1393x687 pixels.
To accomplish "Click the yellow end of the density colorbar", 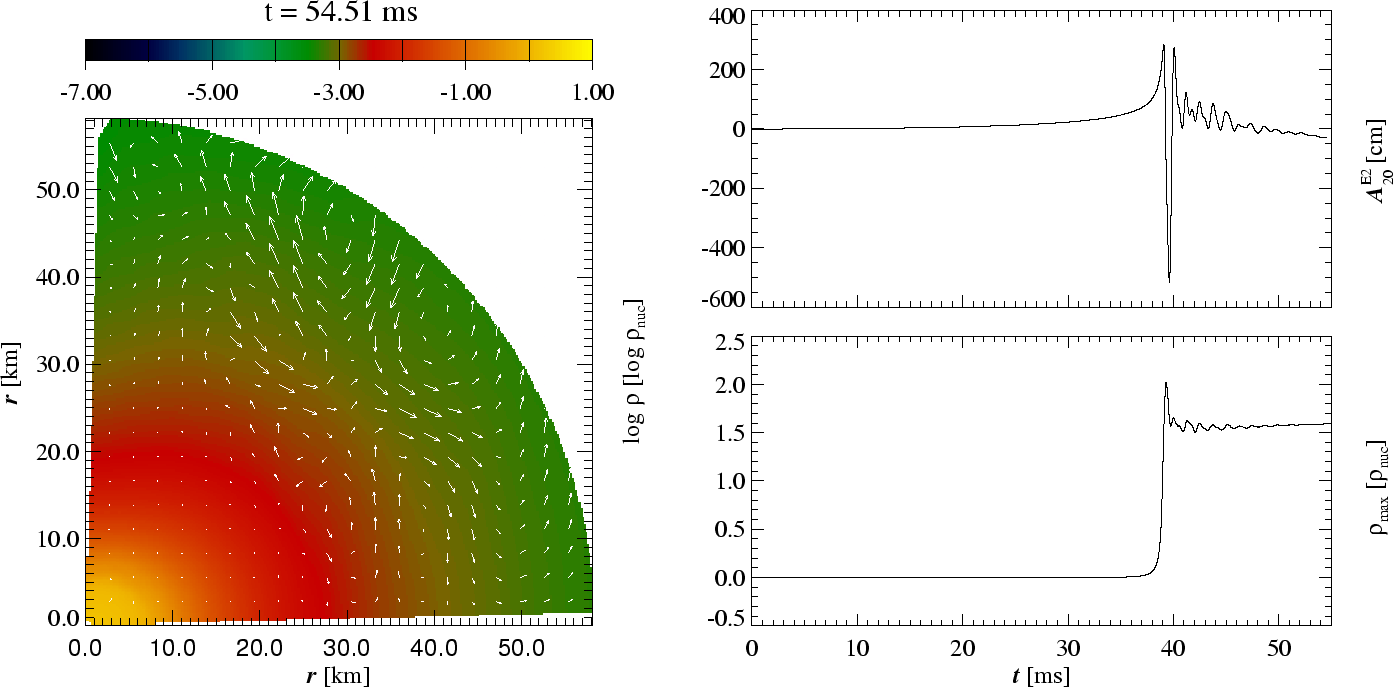I will pyautogui.click(x=575, y=50).
